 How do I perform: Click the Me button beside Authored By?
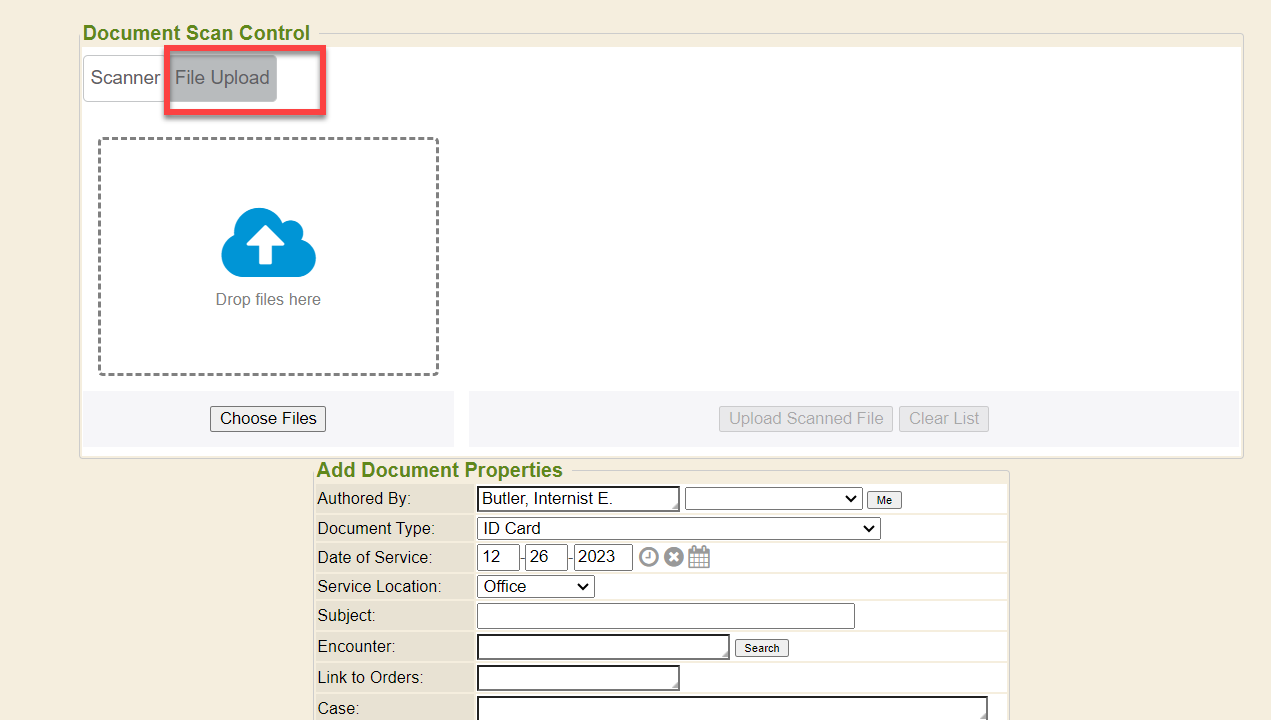tap(884, 500)
